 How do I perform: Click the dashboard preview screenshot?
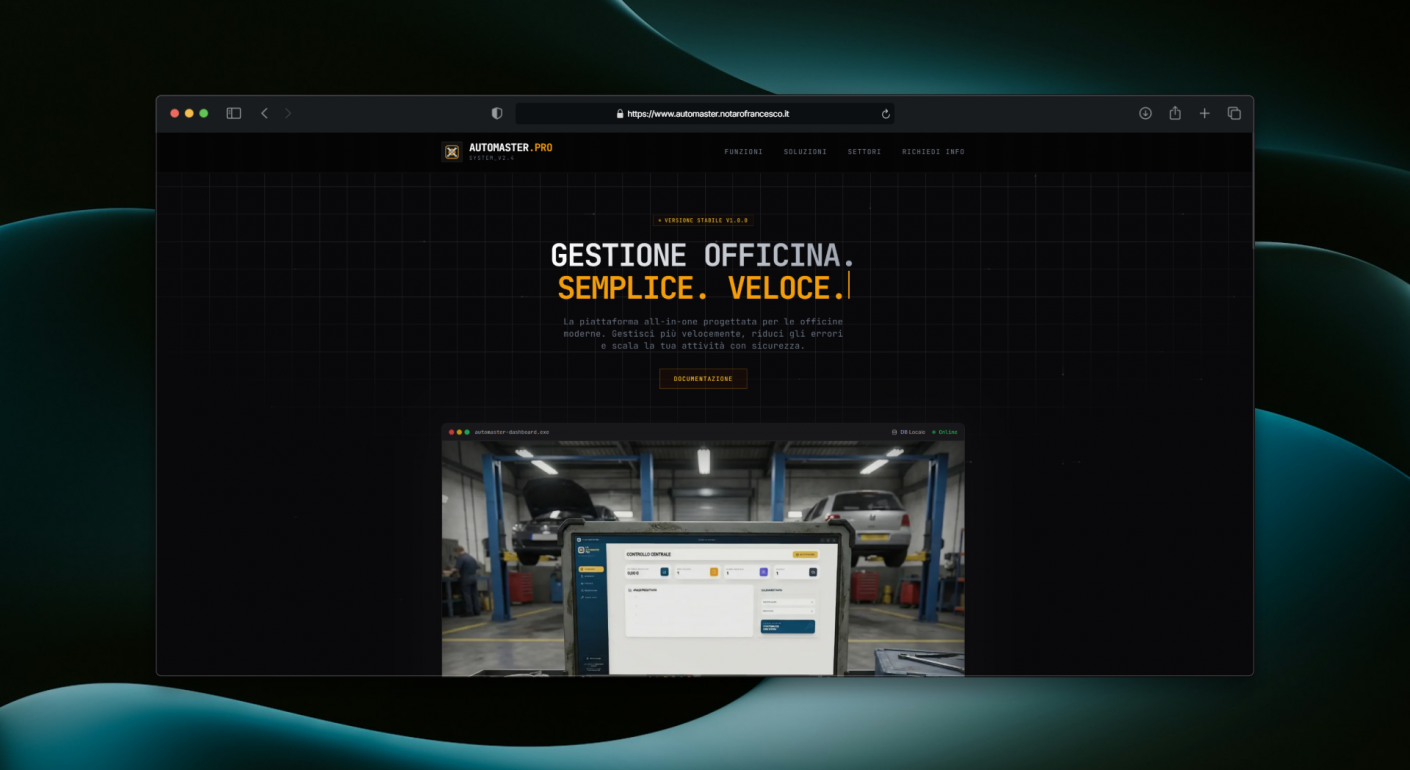[x=703, y=550]
